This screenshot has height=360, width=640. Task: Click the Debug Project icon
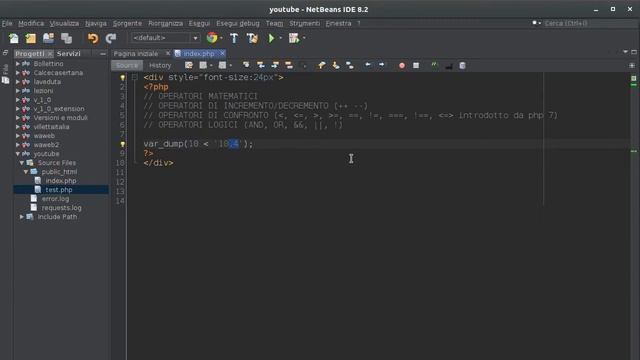tap(294, 38)
